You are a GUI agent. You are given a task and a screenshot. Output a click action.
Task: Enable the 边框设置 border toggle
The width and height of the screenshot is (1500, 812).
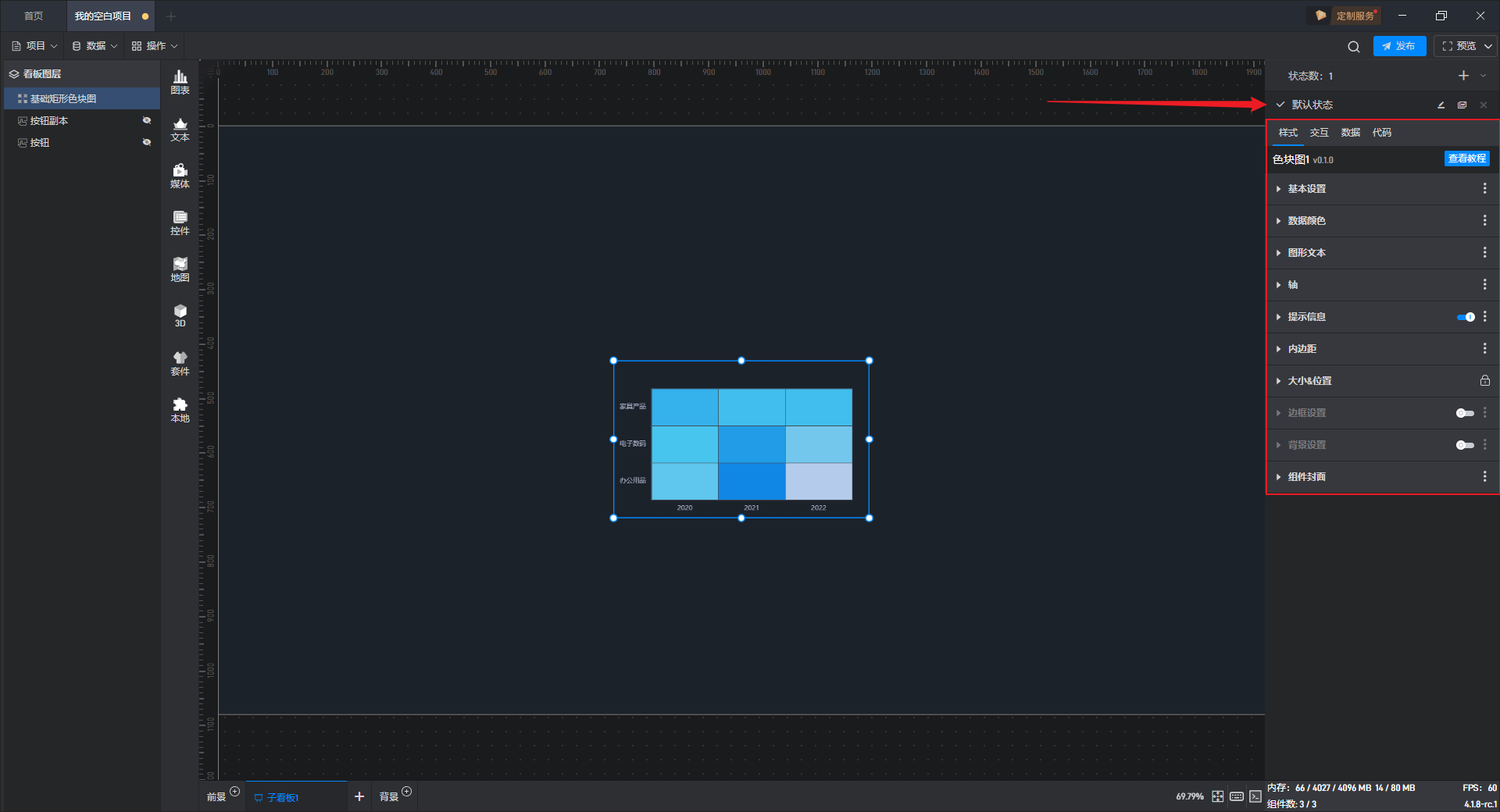[x=1465, y=413]
